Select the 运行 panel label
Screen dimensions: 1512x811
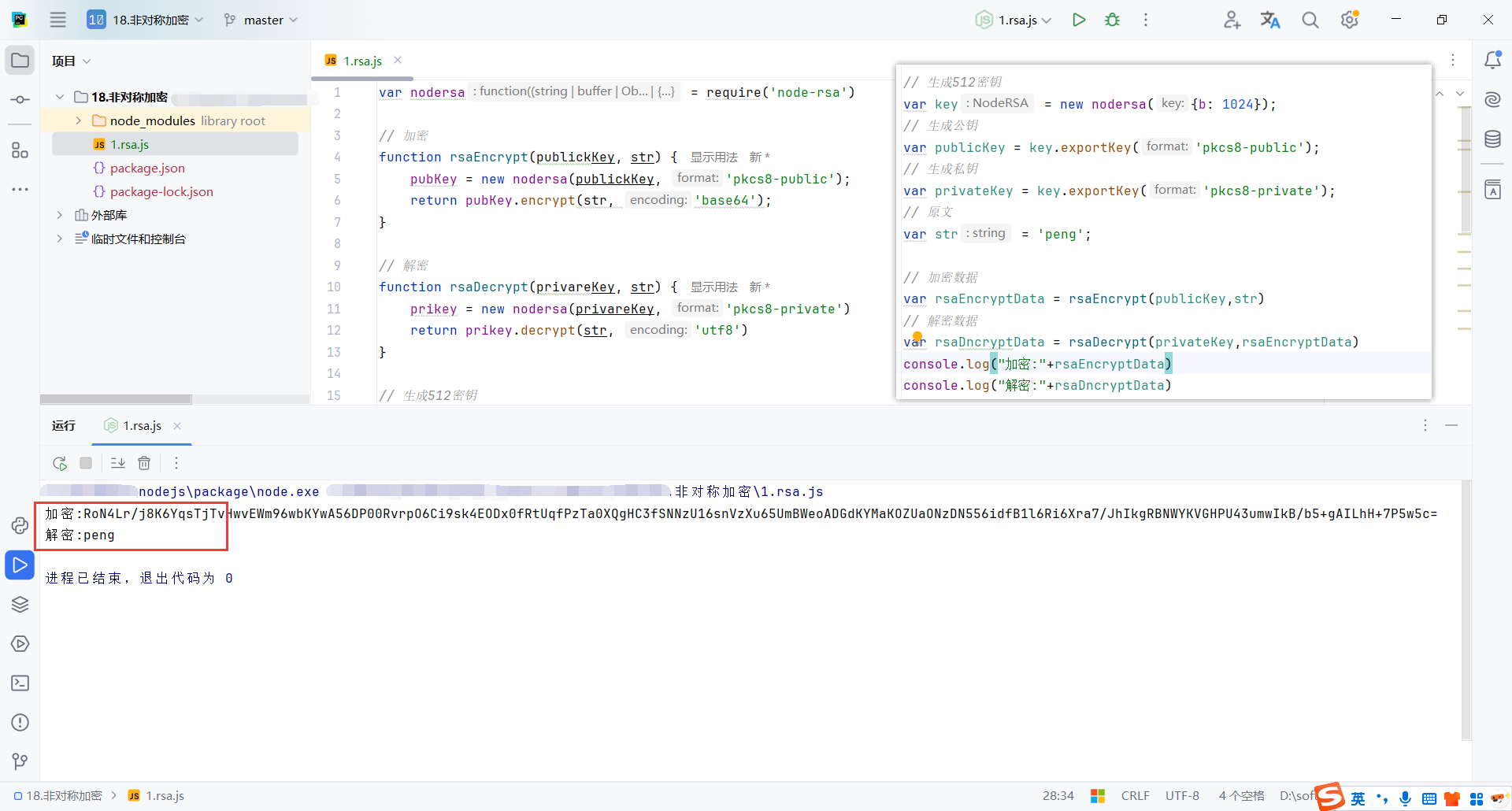[64, 425]
